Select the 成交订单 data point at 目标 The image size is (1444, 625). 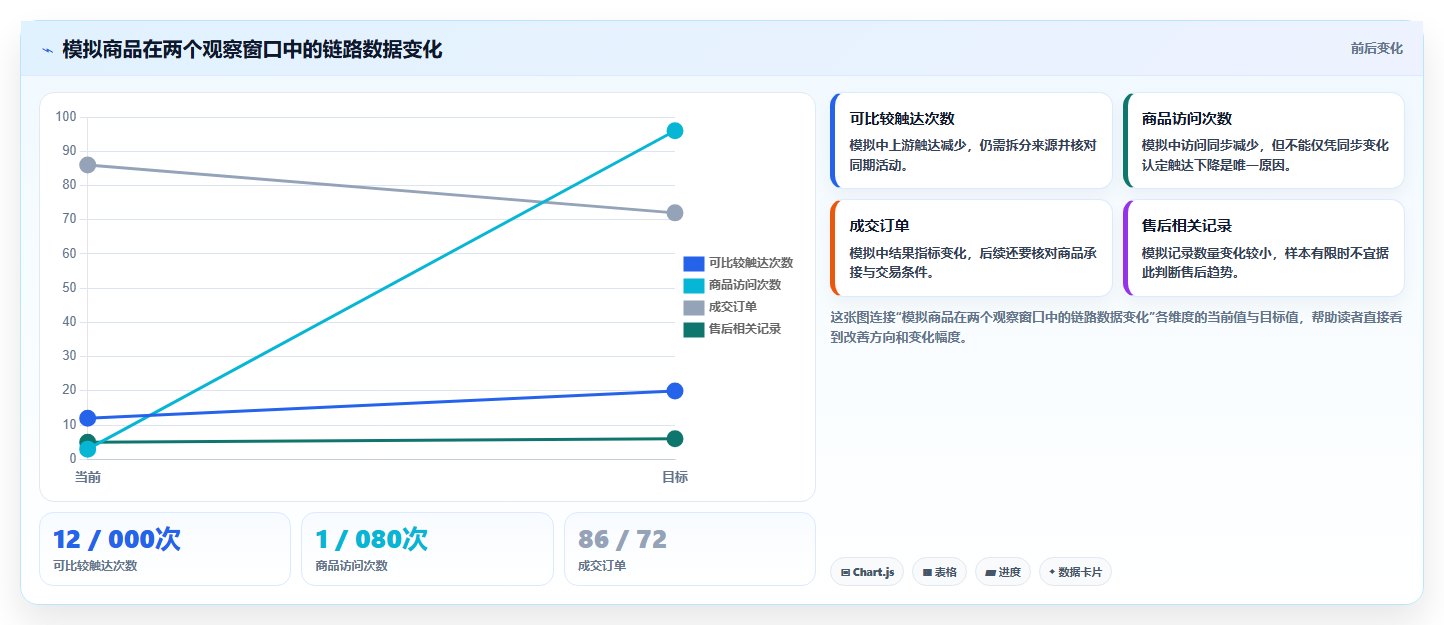tap(675, 213)
